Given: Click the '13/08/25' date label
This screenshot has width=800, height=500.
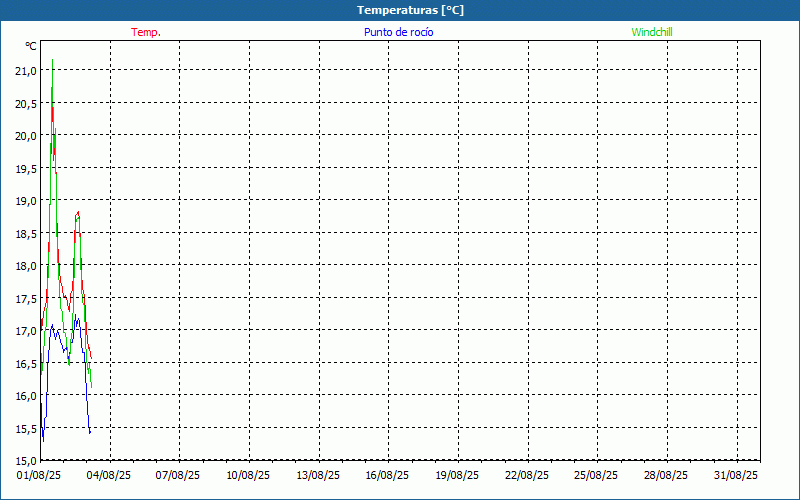Looking at the screenshot, I should point(318,476).
